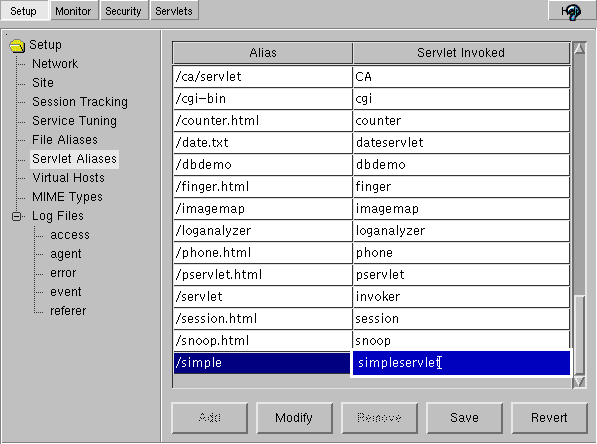
Task: Open the Security tab
Action: pos(123,11)
